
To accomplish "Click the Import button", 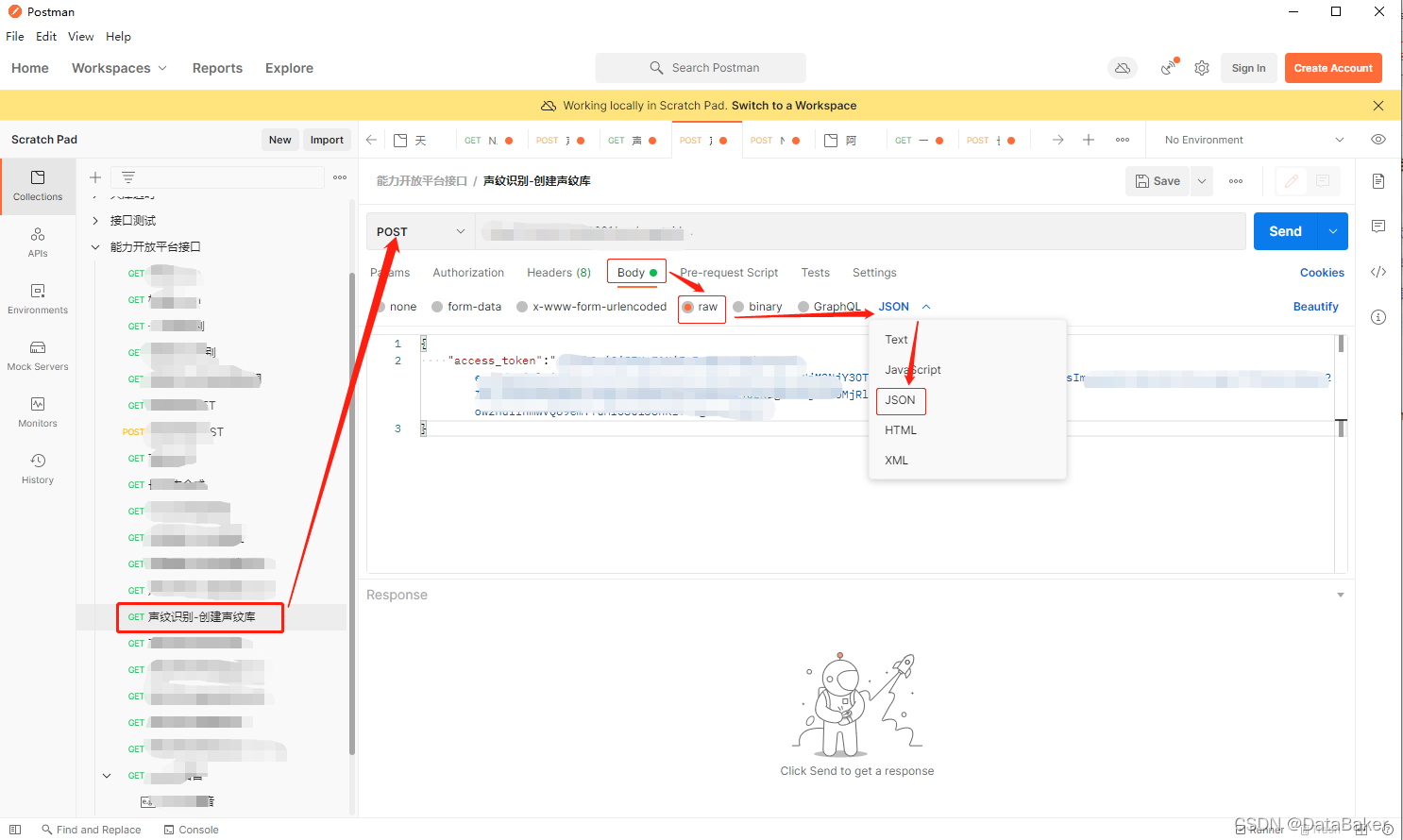I will (327, 140).
